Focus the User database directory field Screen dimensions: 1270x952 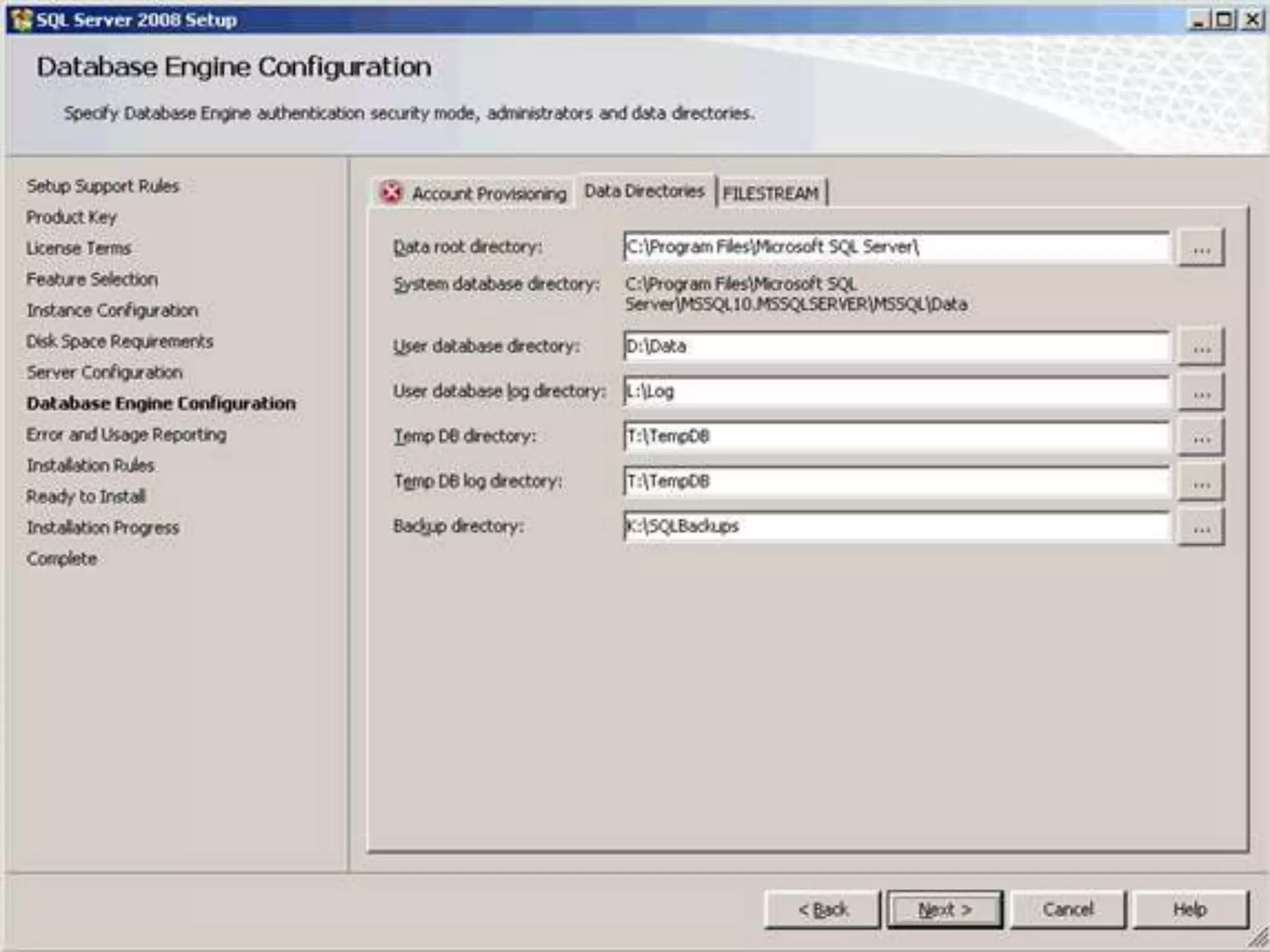click(x=896, y=346)
